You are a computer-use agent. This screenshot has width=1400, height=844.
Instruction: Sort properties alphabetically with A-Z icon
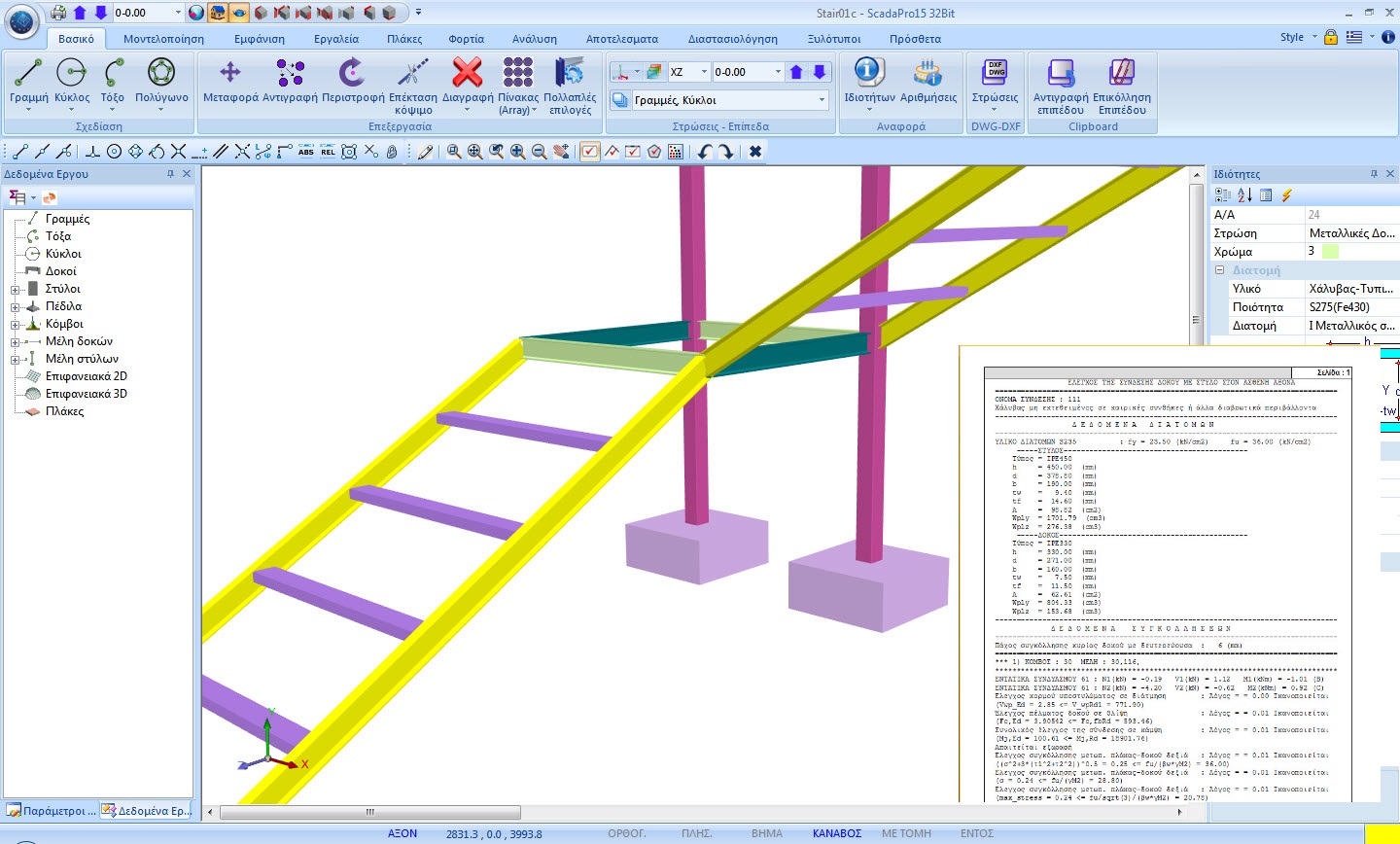(1244, 195)
